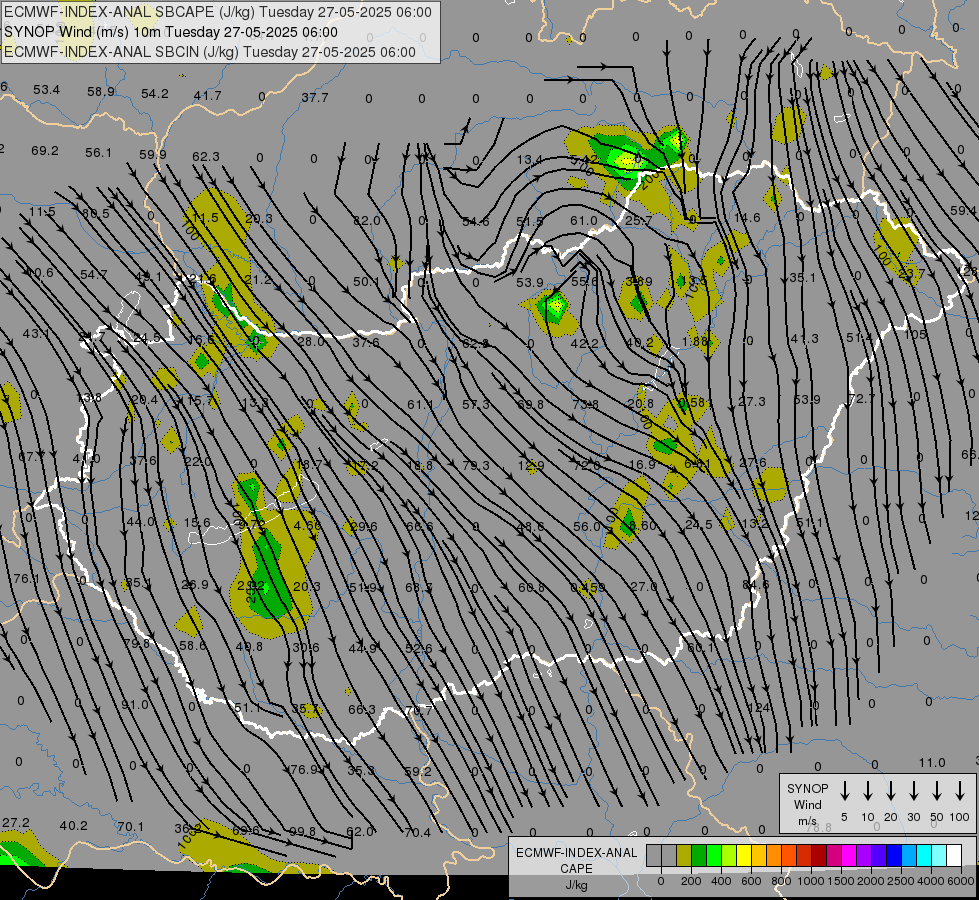Click the '400' tick on CAPE scale

(x=721, y=881)
